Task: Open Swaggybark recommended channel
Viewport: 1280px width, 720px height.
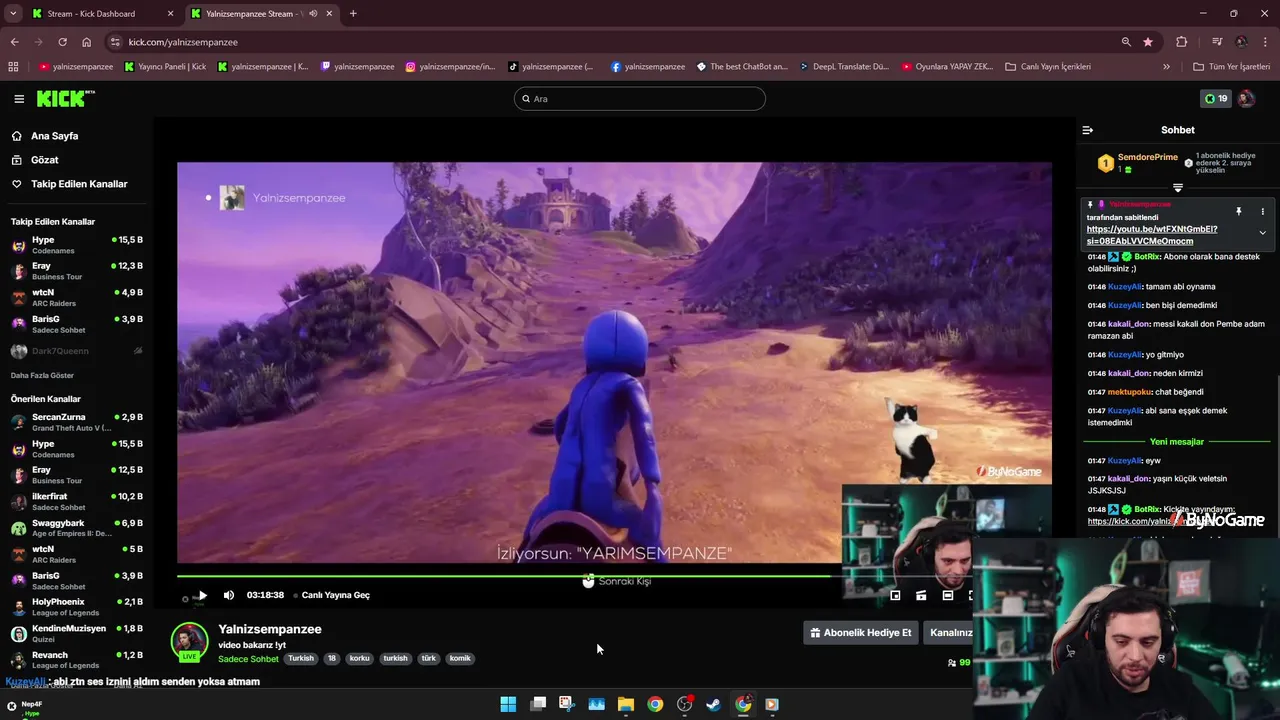Action: [77, 528]
